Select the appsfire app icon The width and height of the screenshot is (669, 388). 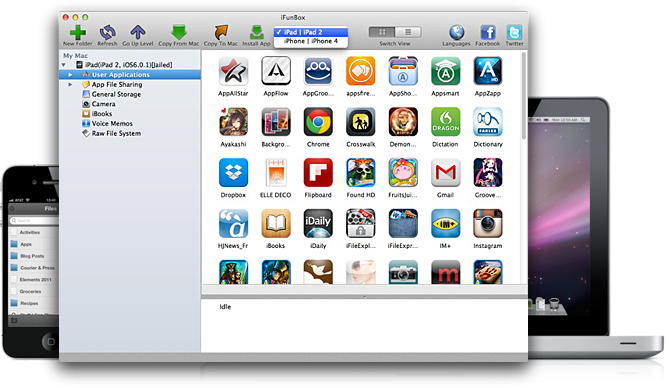click(361, 71)
